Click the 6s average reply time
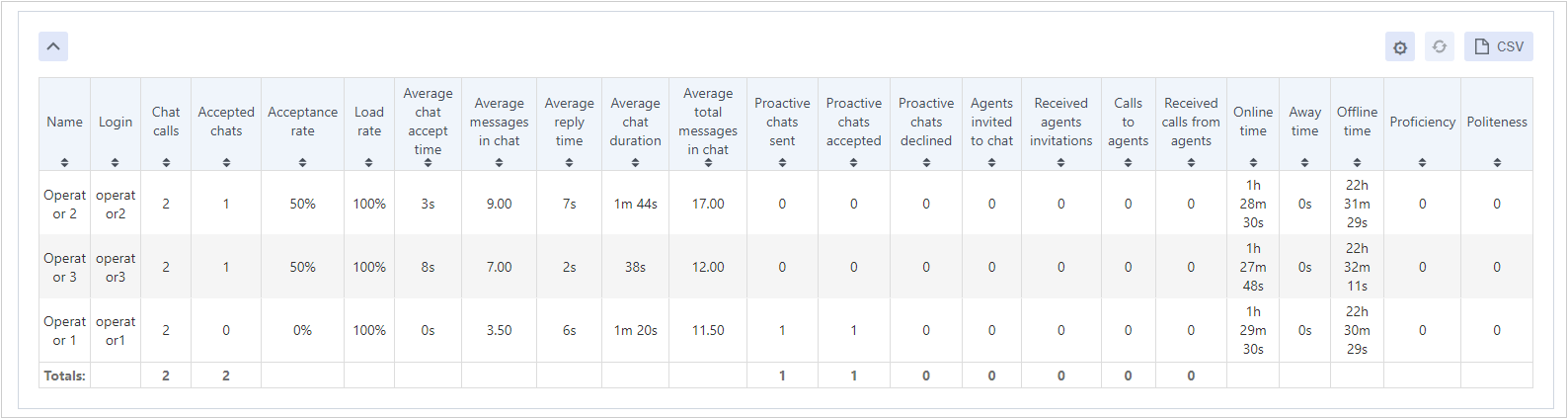This screenshot has height=419, width=1568. (x=569, y=330)
